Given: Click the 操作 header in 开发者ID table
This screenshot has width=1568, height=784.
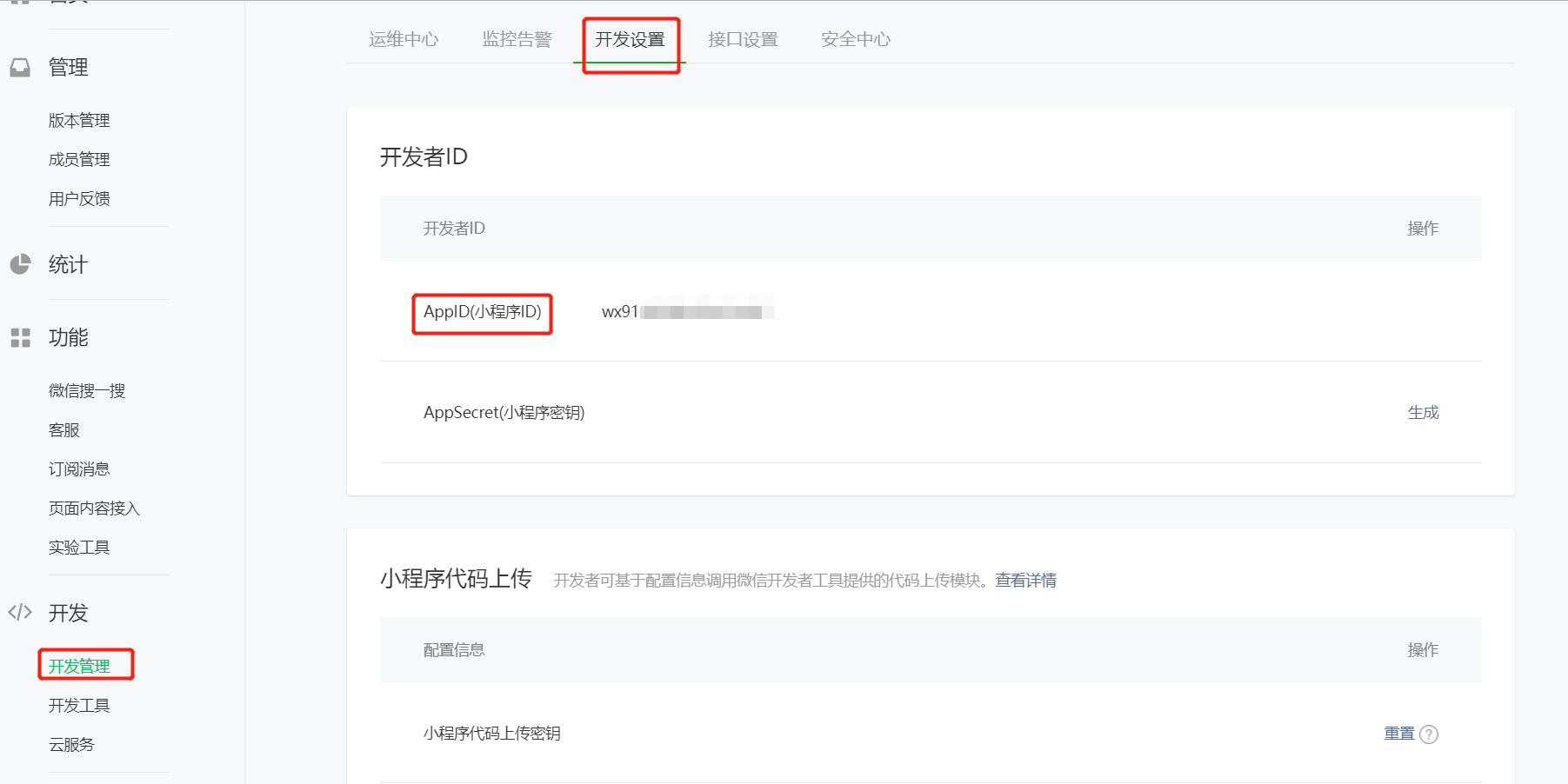Looking at the screenshot, I should 1424,228.
